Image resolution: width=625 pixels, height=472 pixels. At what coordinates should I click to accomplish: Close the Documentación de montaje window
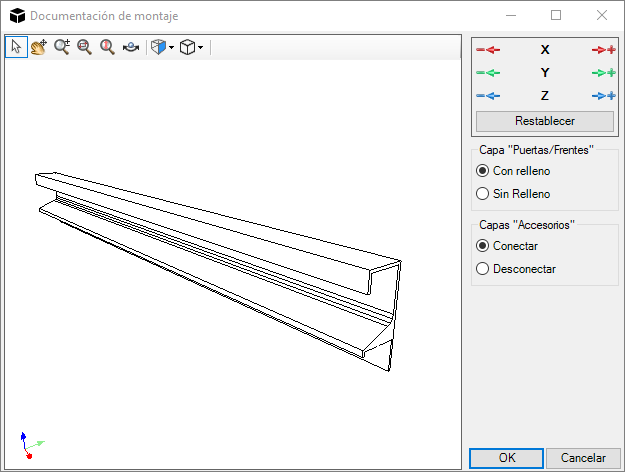[x=601, y=15]
